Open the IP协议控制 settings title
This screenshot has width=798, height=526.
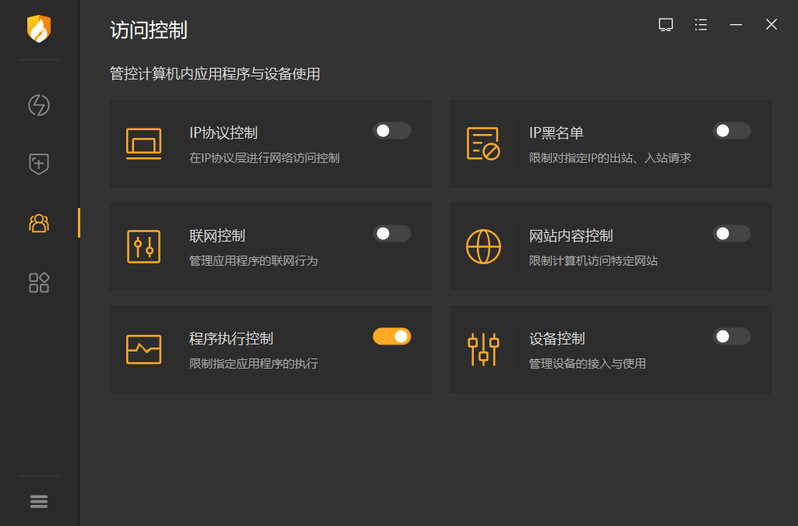pos(223,133)
